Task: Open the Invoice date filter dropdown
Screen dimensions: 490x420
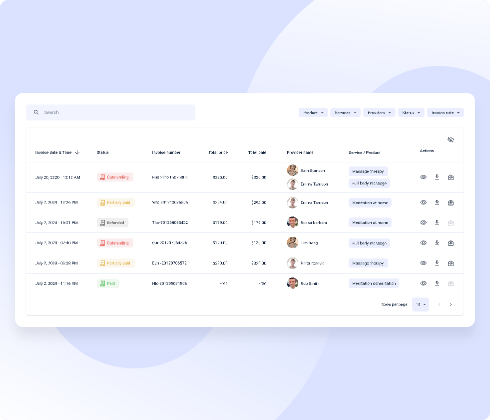Action: 445,113
